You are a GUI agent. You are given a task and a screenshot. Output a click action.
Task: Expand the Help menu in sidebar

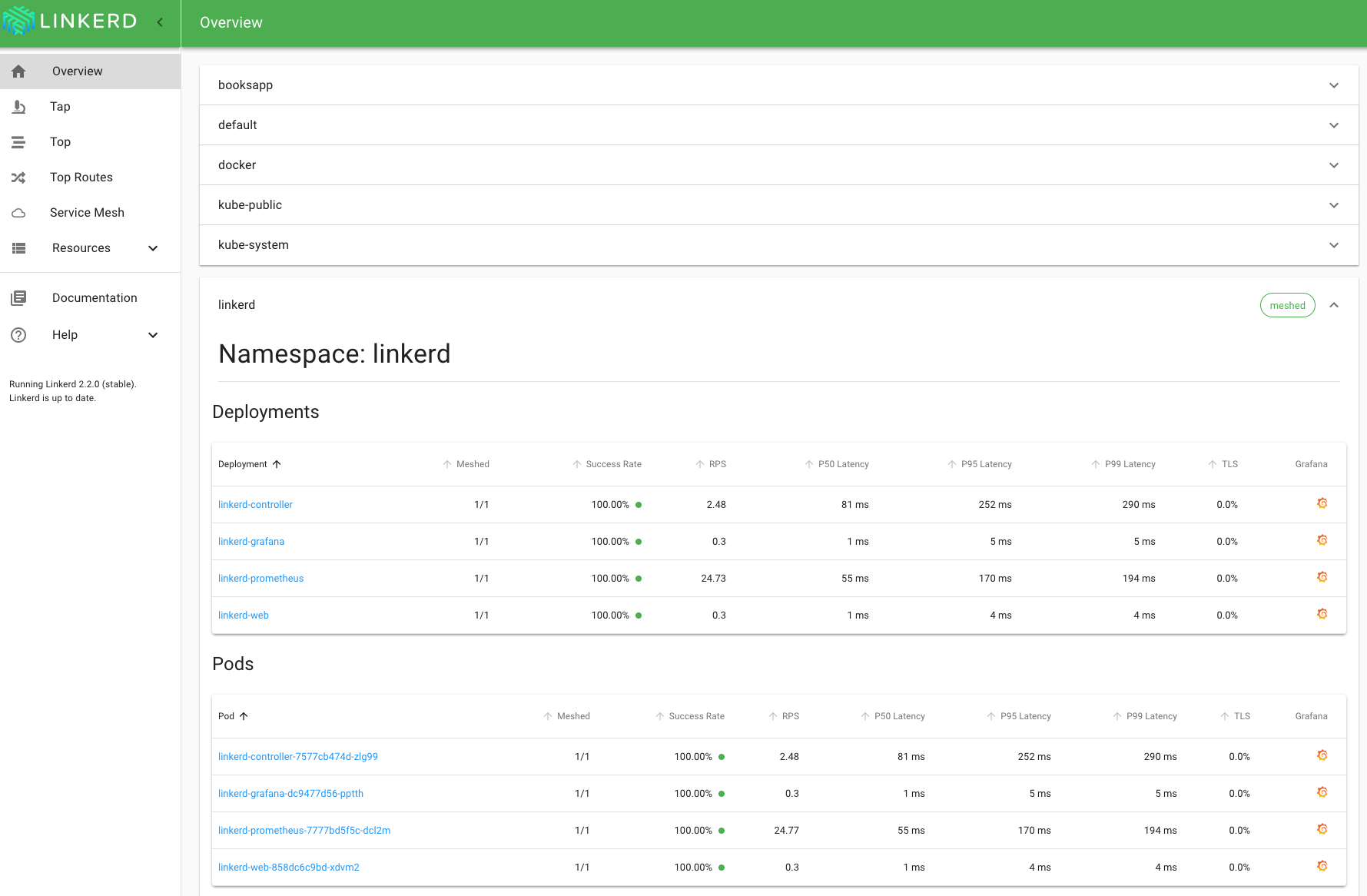pos(153,335)
